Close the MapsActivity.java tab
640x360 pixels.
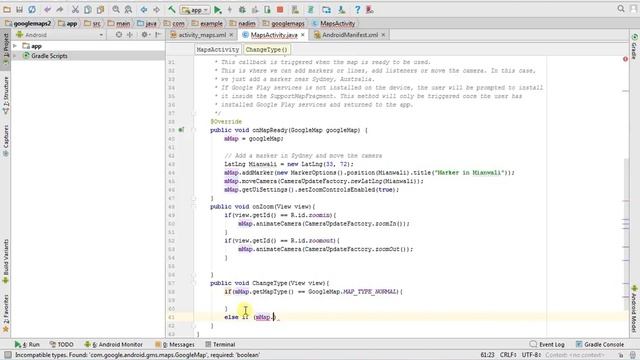[302, 35]
